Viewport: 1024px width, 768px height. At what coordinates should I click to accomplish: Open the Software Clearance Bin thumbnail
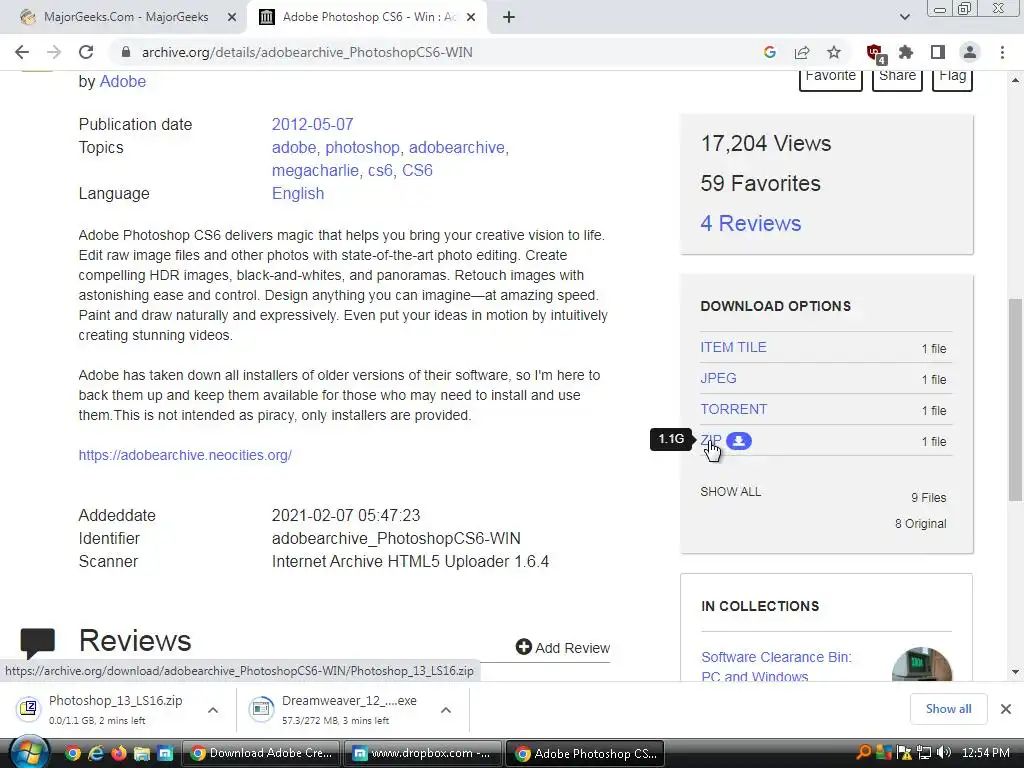[922, 664]
